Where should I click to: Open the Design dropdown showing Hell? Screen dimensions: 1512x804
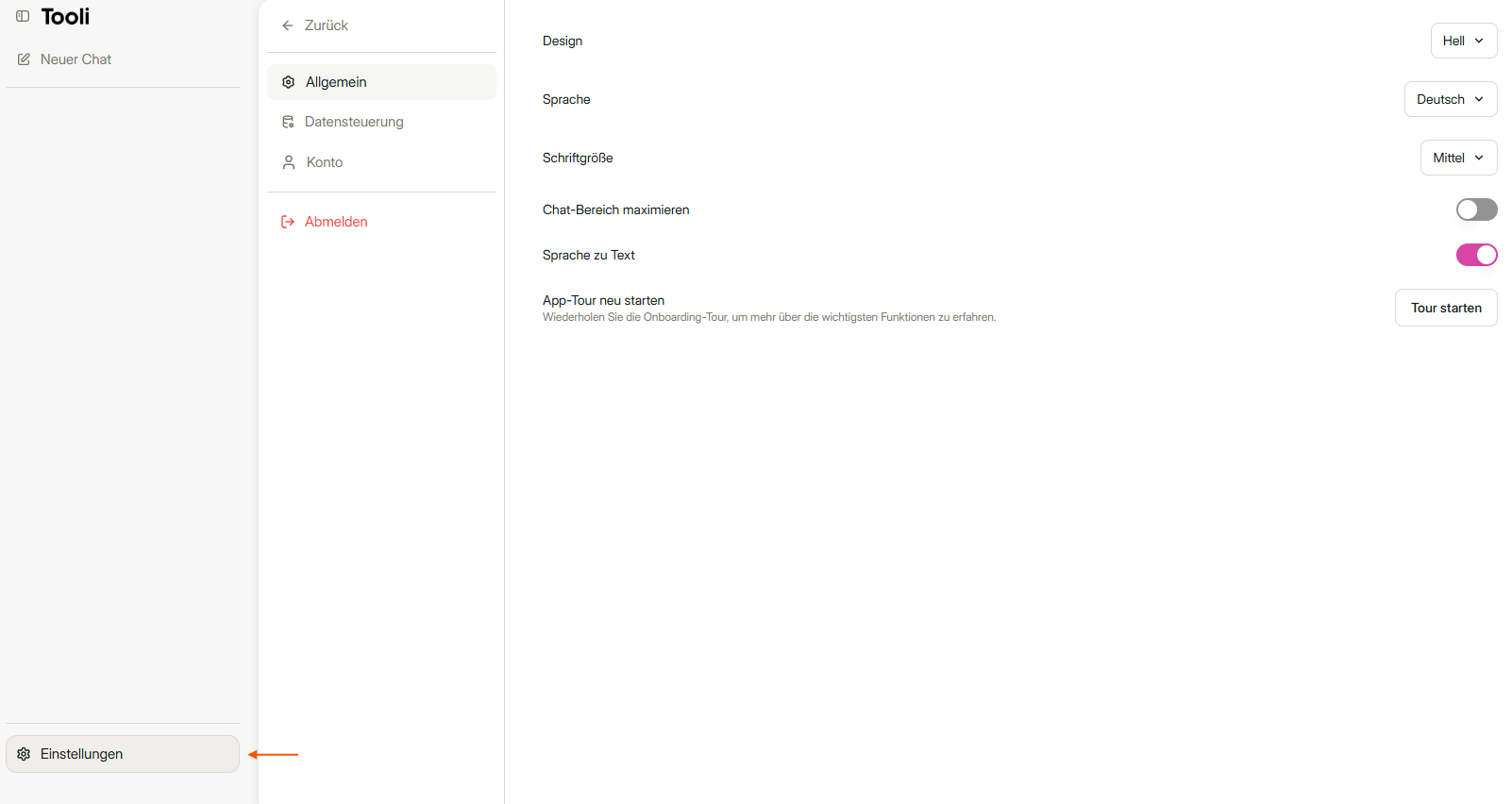pos(1464,41)
